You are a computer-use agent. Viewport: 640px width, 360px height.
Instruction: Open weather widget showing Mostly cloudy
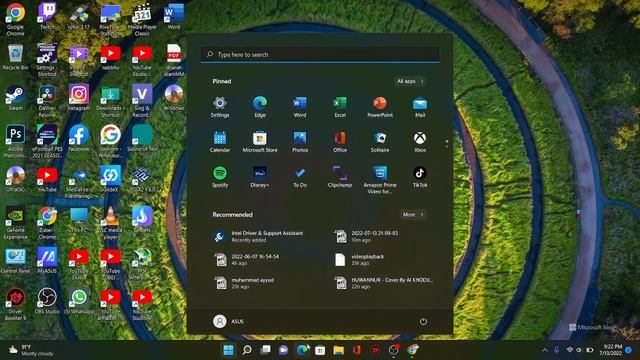point(31,350)
